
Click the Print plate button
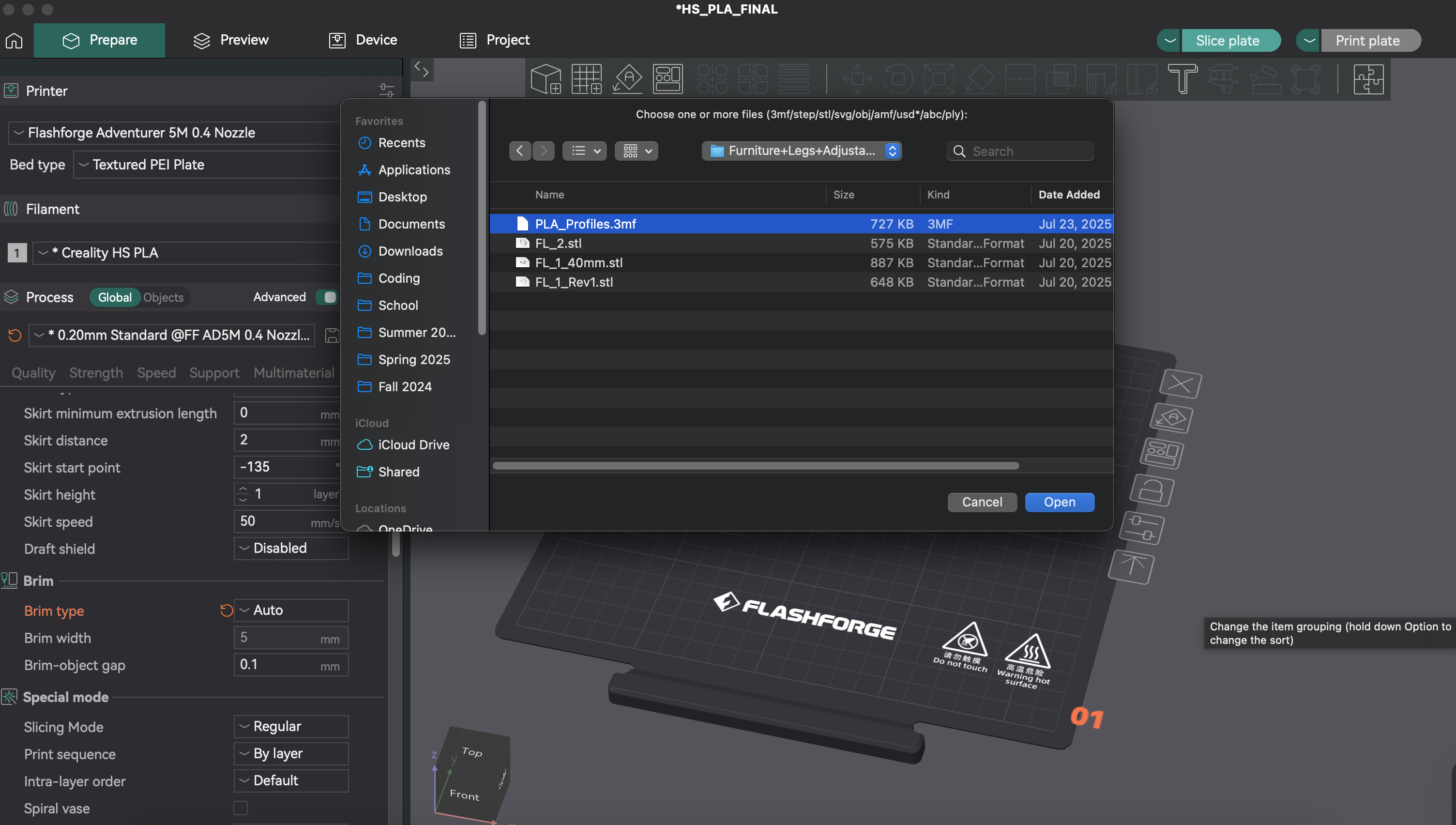coord(1370,40)
